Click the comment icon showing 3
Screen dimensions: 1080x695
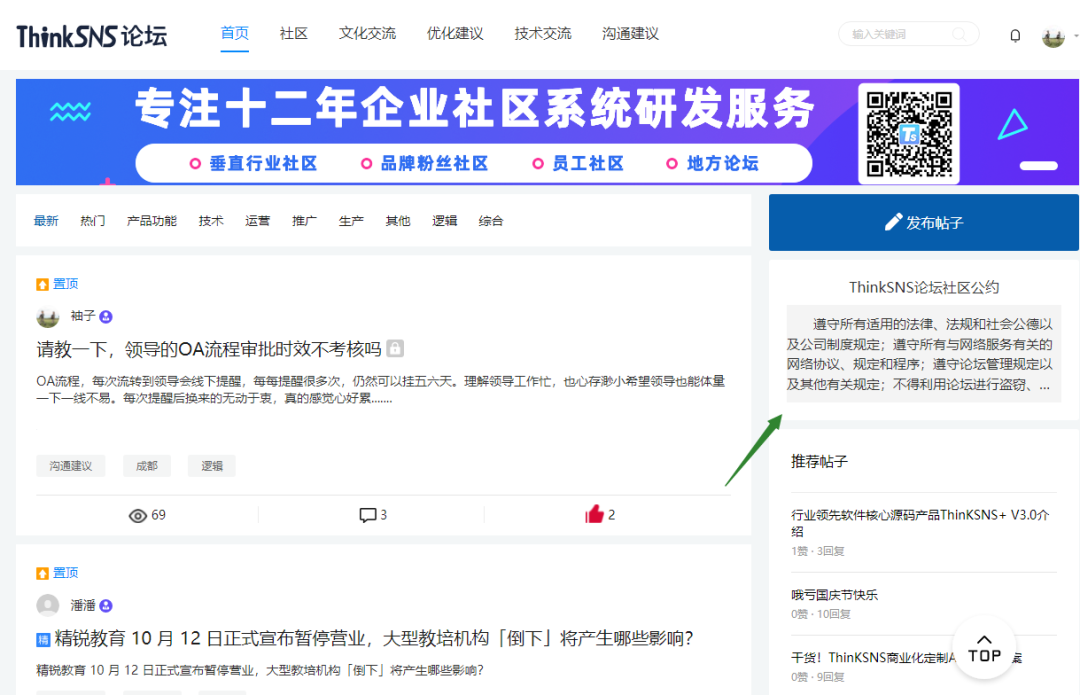368,515
